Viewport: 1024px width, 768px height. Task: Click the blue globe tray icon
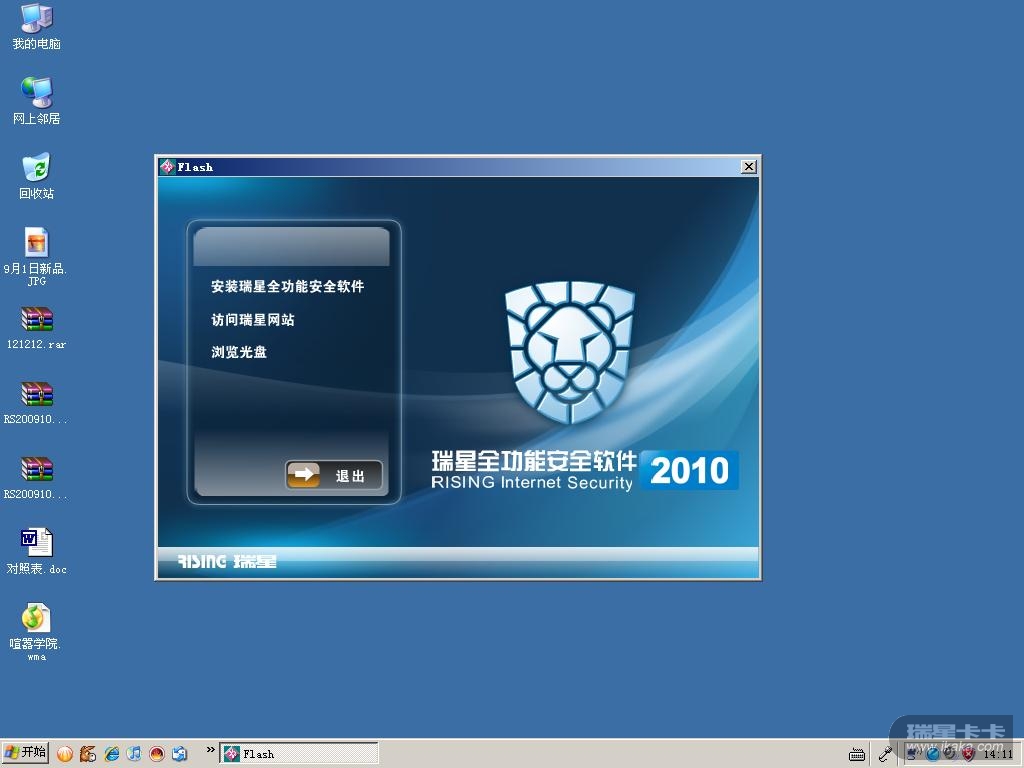coord(932,754)
